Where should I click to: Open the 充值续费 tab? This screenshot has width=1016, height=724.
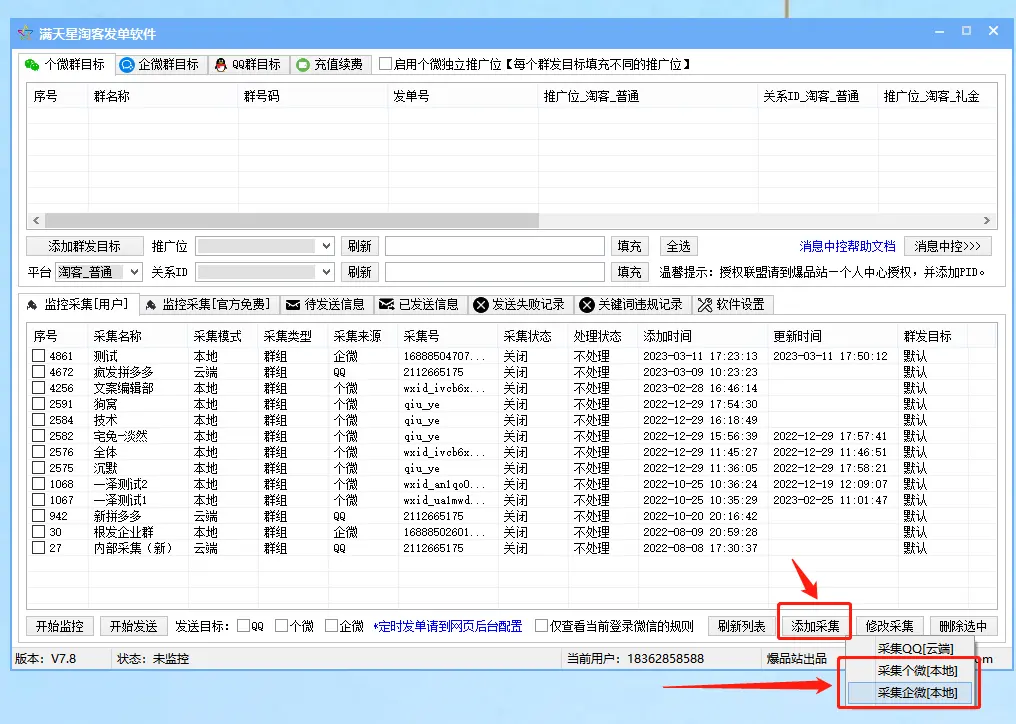330,65
